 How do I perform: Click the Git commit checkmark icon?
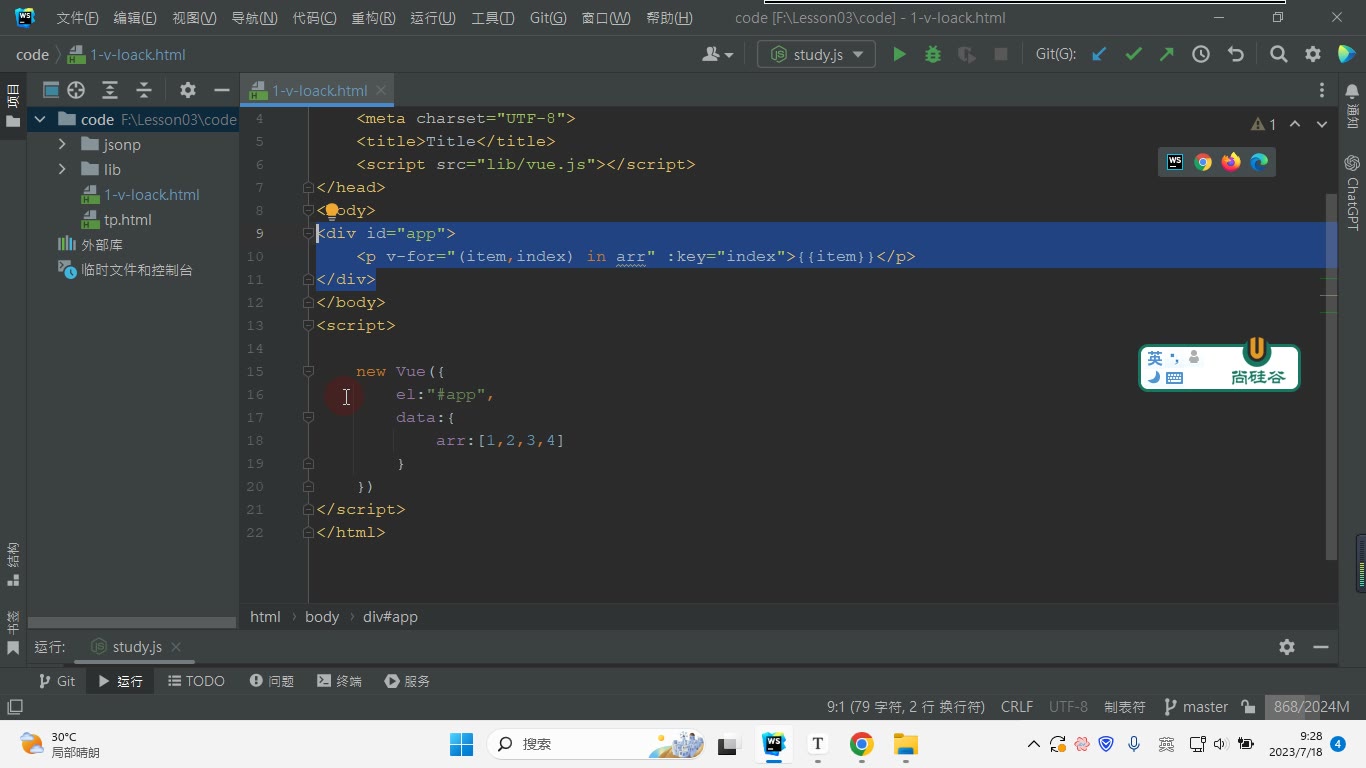point(1133,55)
